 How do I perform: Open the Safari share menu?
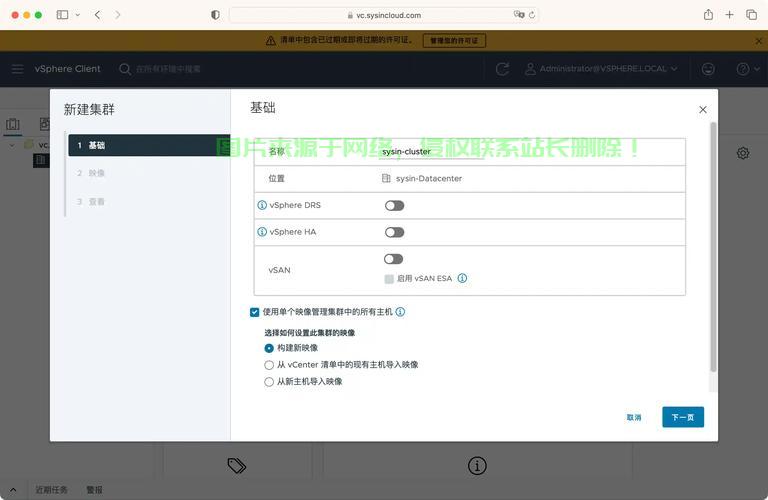pyautogui.click(x=708, y=15)
